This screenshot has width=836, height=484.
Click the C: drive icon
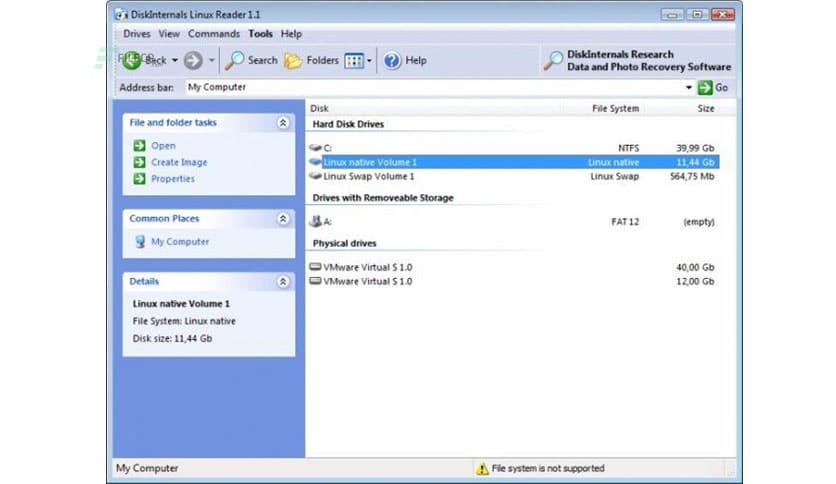pos(315,147)
